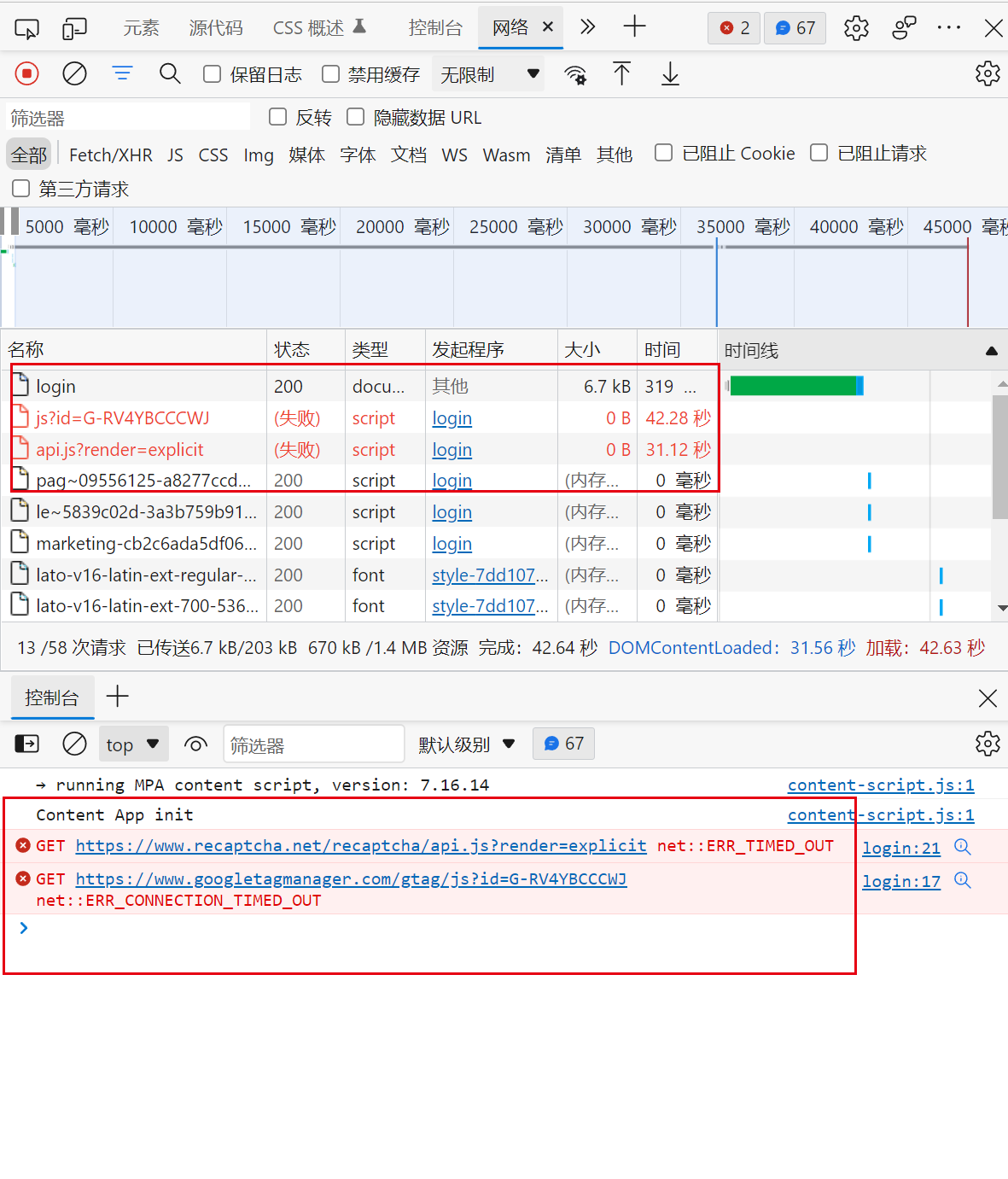Check the 已阻止请求 checkbox
This screenshot has width=1008, height=1179.
point(819,153)
